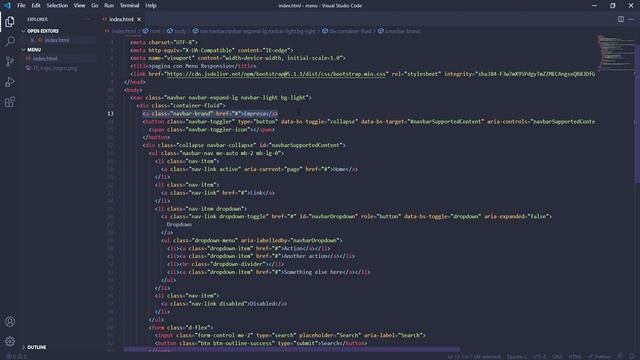Open the File menu

click(x=21, y=6)
